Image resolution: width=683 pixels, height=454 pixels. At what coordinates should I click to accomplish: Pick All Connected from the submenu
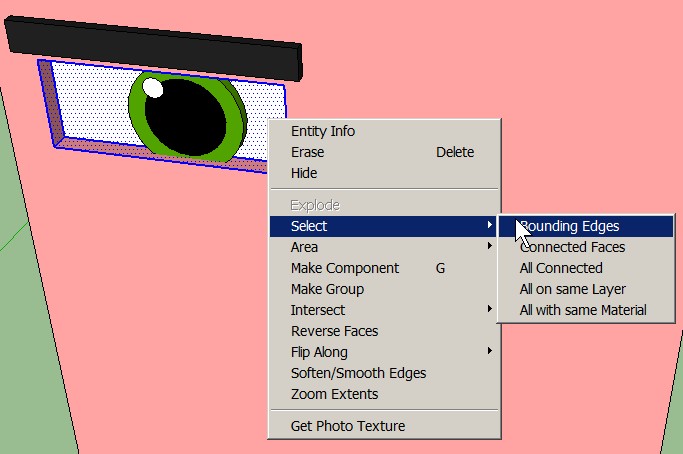pyautogui.click(x=561, y=268)
